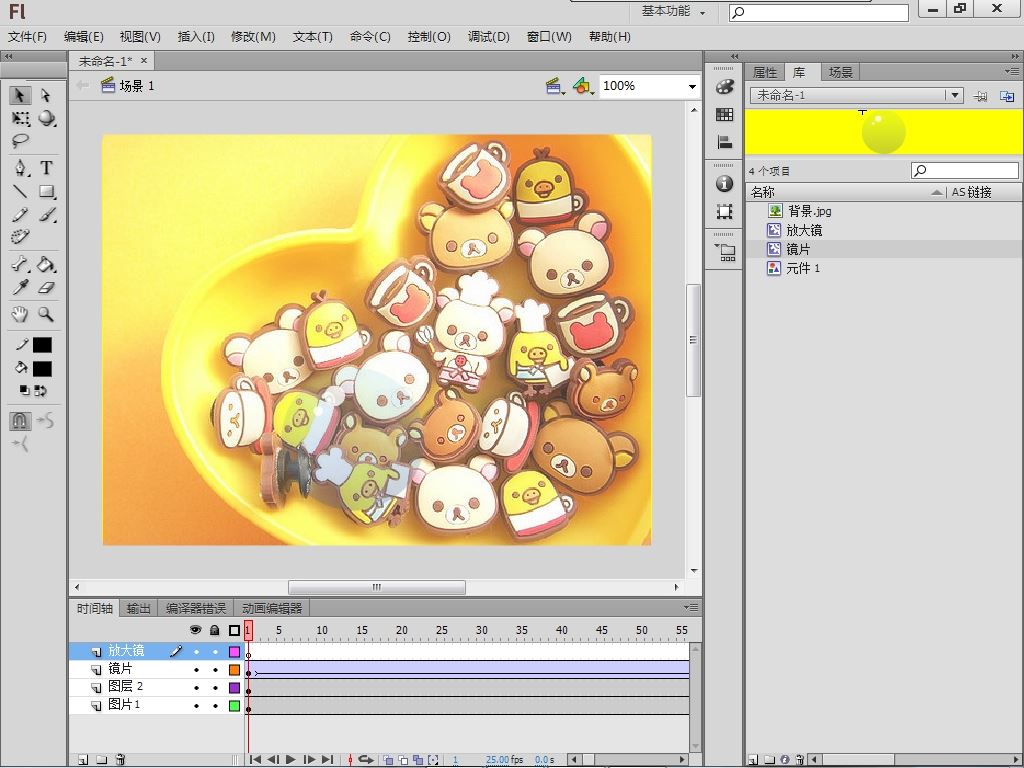Pick the Eyedropper tool
Screen dimensions: 1024x768
point(20,287)
